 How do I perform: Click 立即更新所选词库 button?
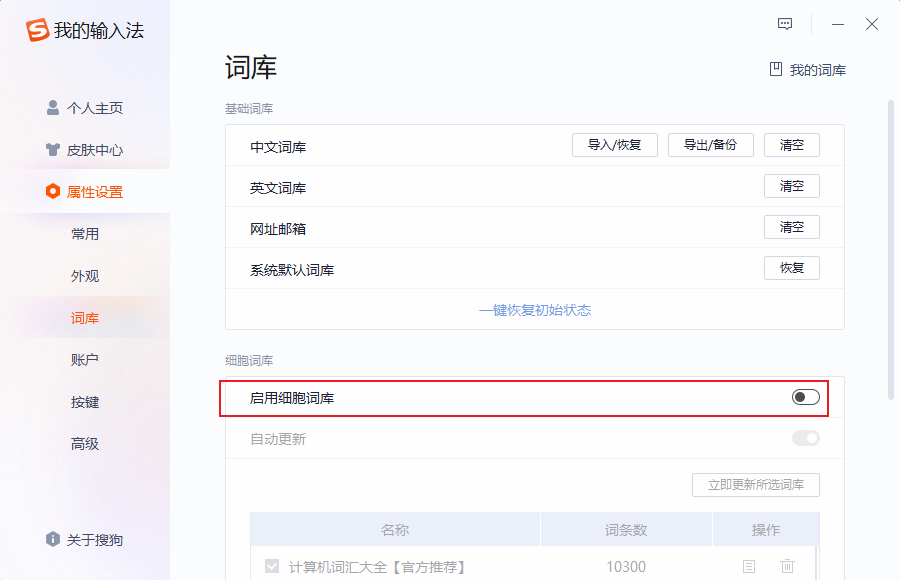click(756, 485)
